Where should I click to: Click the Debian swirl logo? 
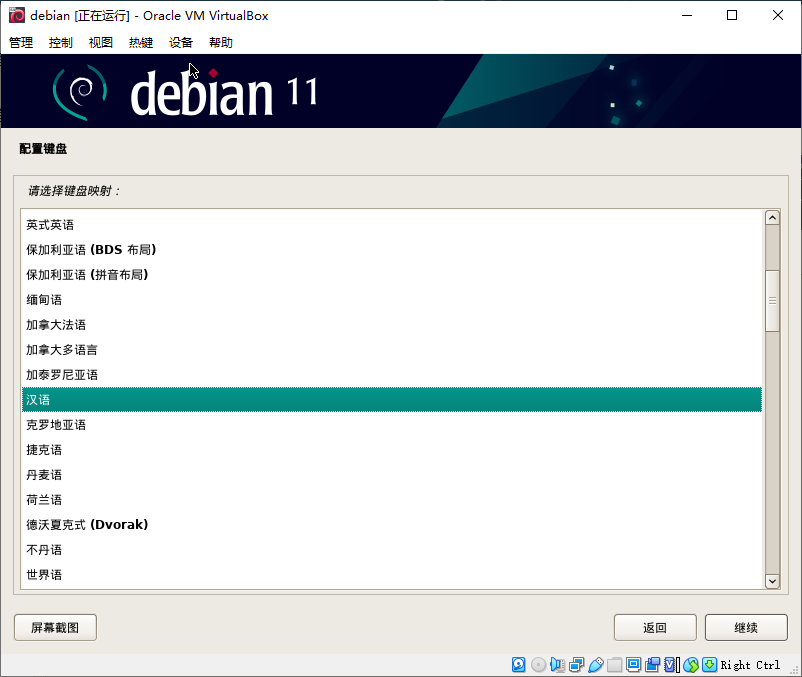[x=80, y=92]
